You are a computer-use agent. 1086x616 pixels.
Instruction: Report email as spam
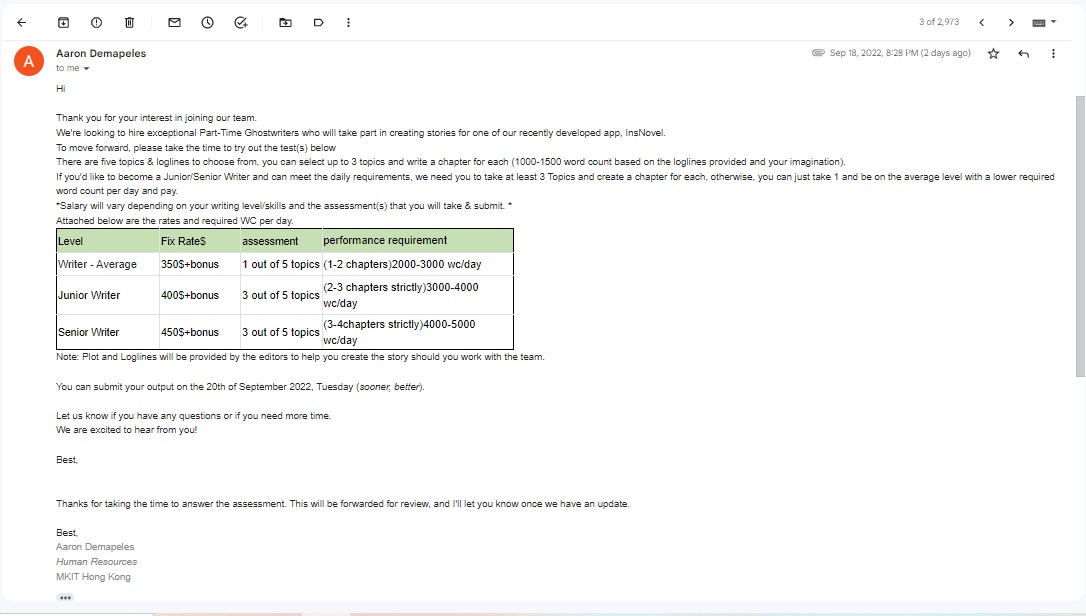pos(96,23)
